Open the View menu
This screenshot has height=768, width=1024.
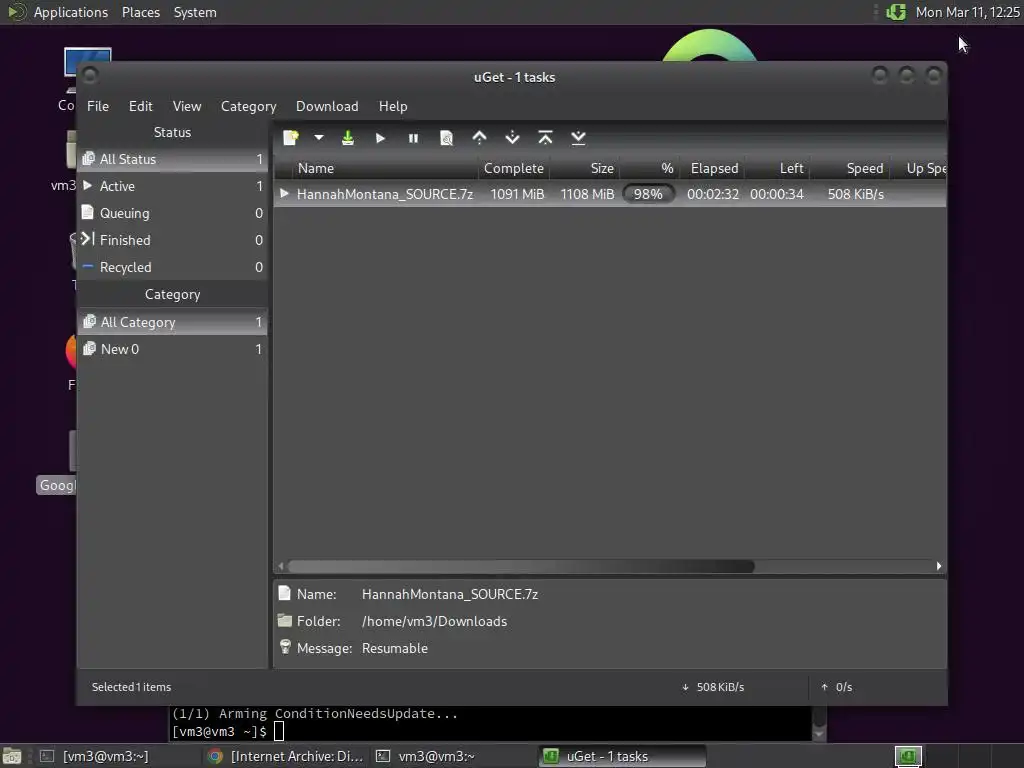[187, 106]
